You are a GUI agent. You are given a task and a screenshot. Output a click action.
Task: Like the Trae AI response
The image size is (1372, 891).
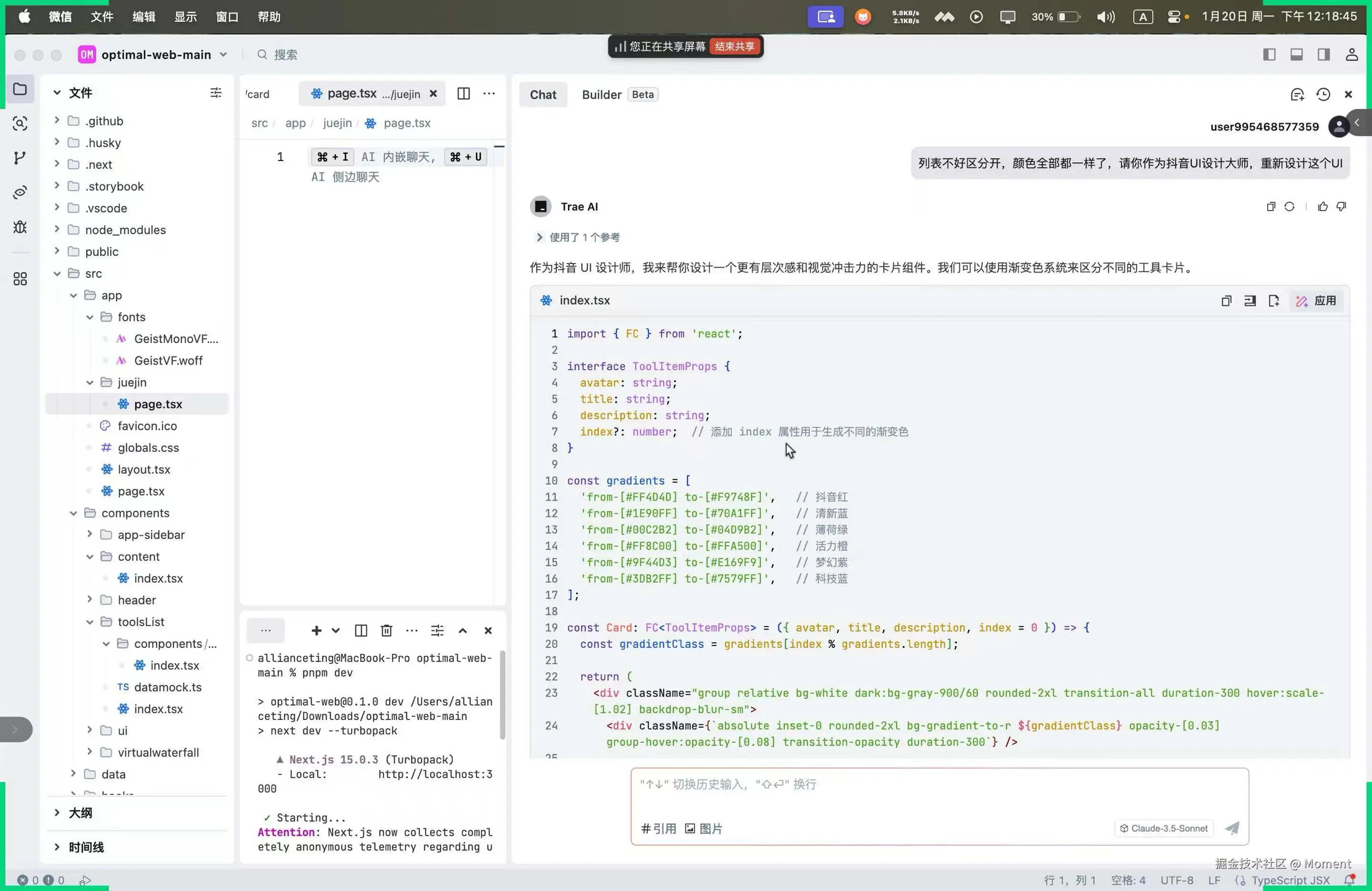pos(1322,206)
